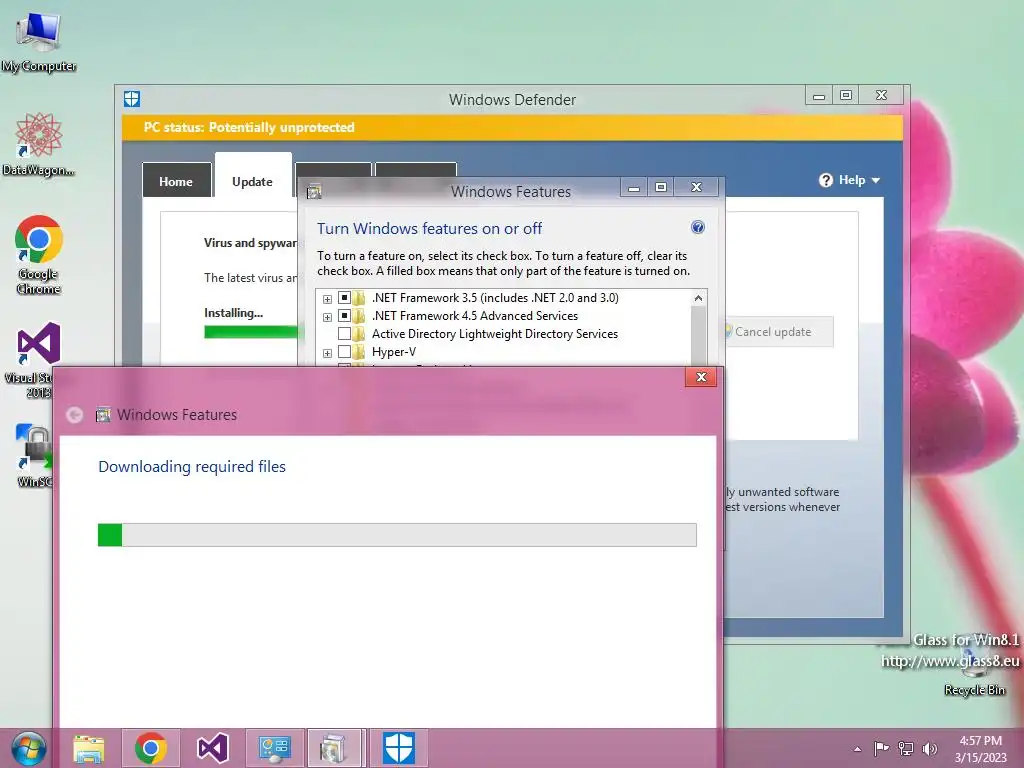
Task: Open the Help dropdown in Windows Defender
Action: tap(850, 180)
